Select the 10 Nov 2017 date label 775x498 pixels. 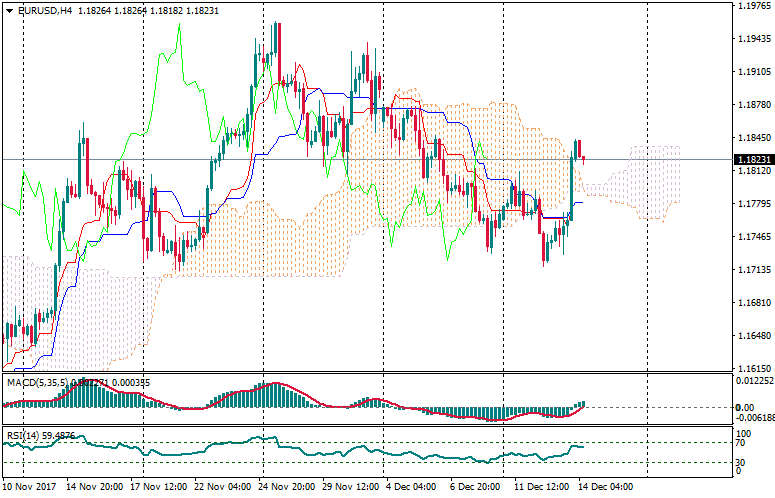[x=30, y=487]
